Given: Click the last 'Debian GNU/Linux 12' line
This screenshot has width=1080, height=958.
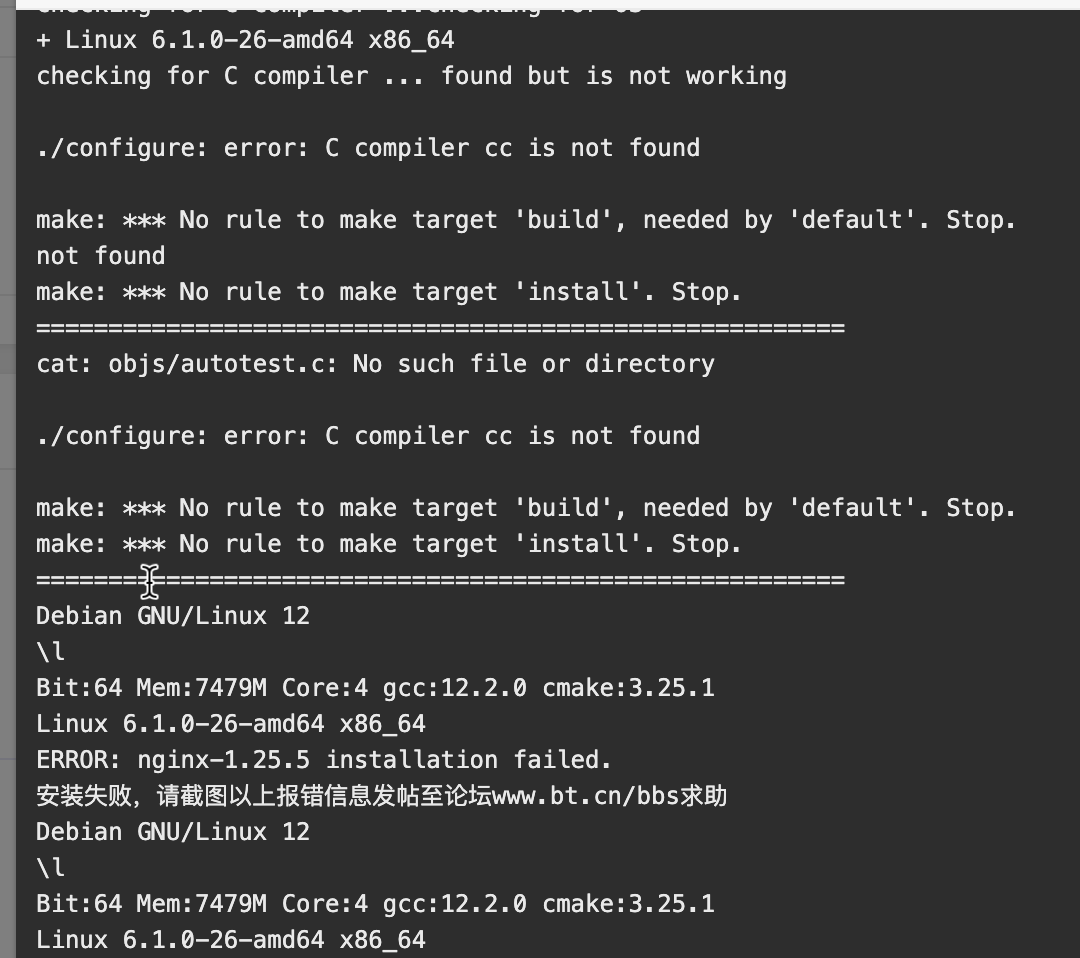Looking at the screenshot, I should [x=173, y=832].
